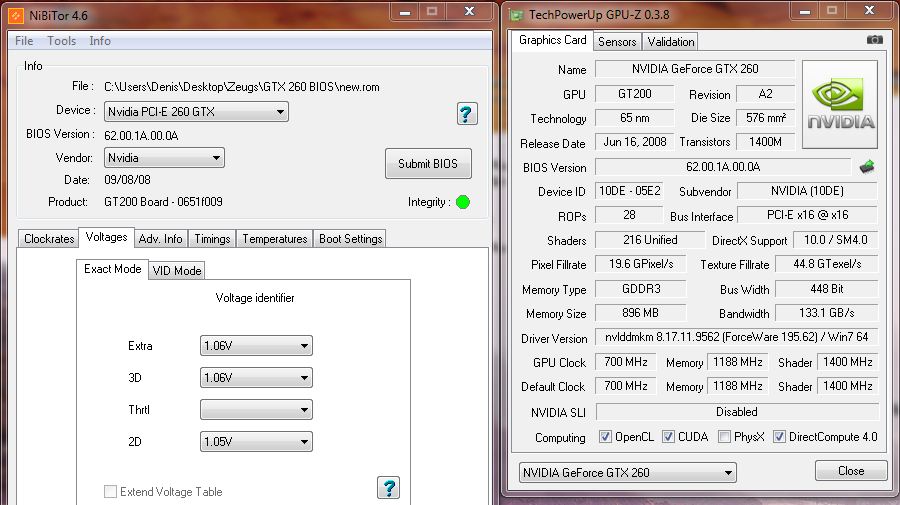Click the NiBiTor BIOS version 62.00.1A.00.0A text
The width and height of the screenshot is (900, 505).
pyautogui.click(x=141, y=136)
